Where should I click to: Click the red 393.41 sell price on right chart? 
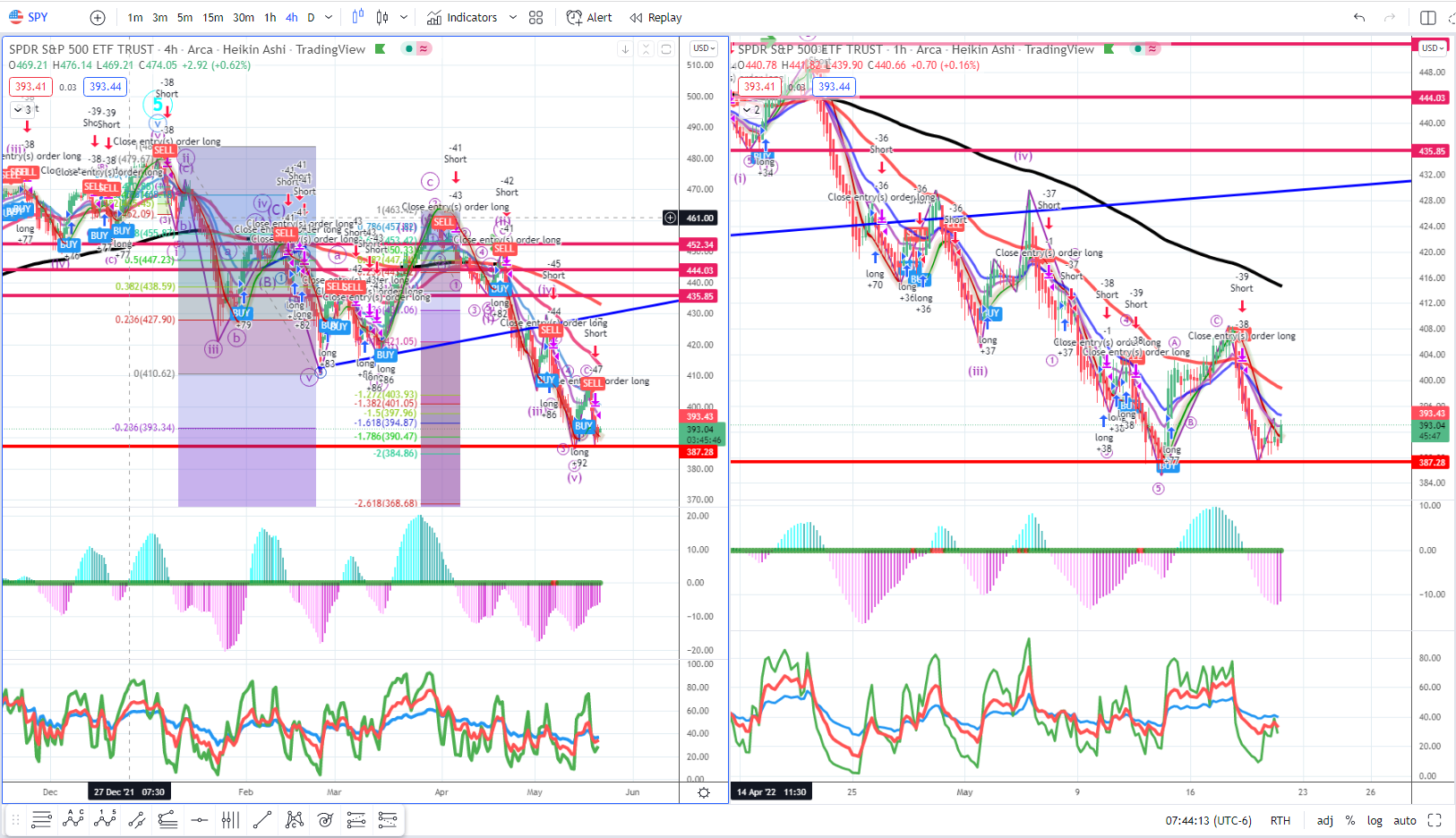point(760,87)
